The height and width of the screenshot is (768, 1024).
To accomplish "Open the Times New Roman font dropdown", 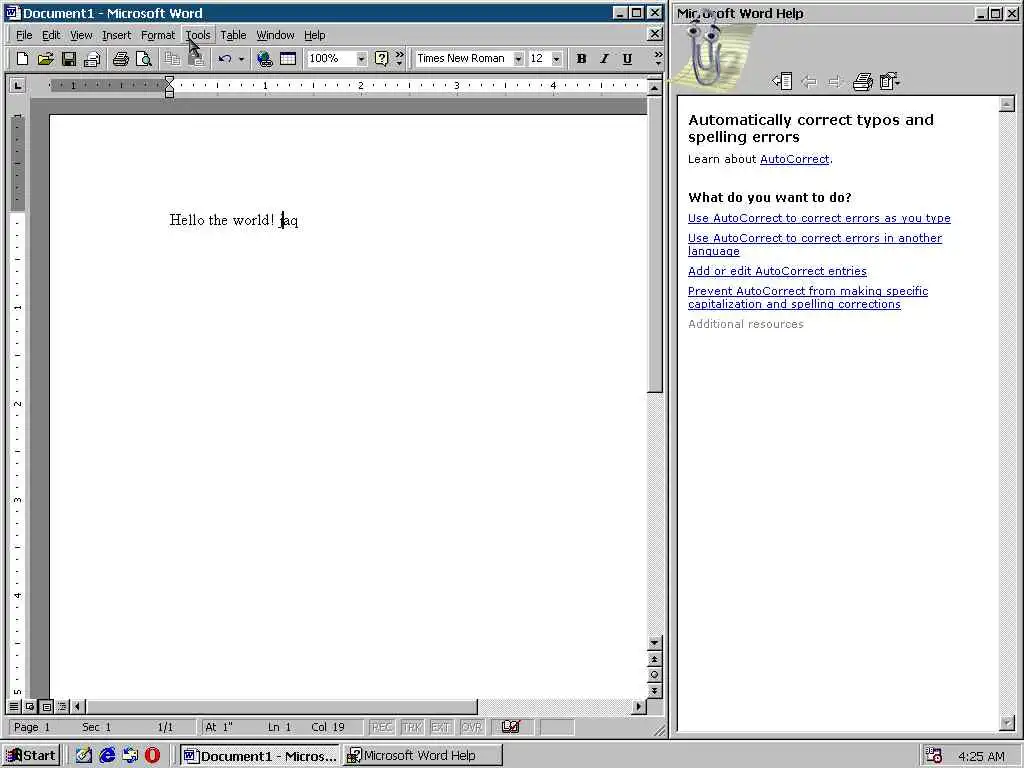I will (x=518, y=59).
